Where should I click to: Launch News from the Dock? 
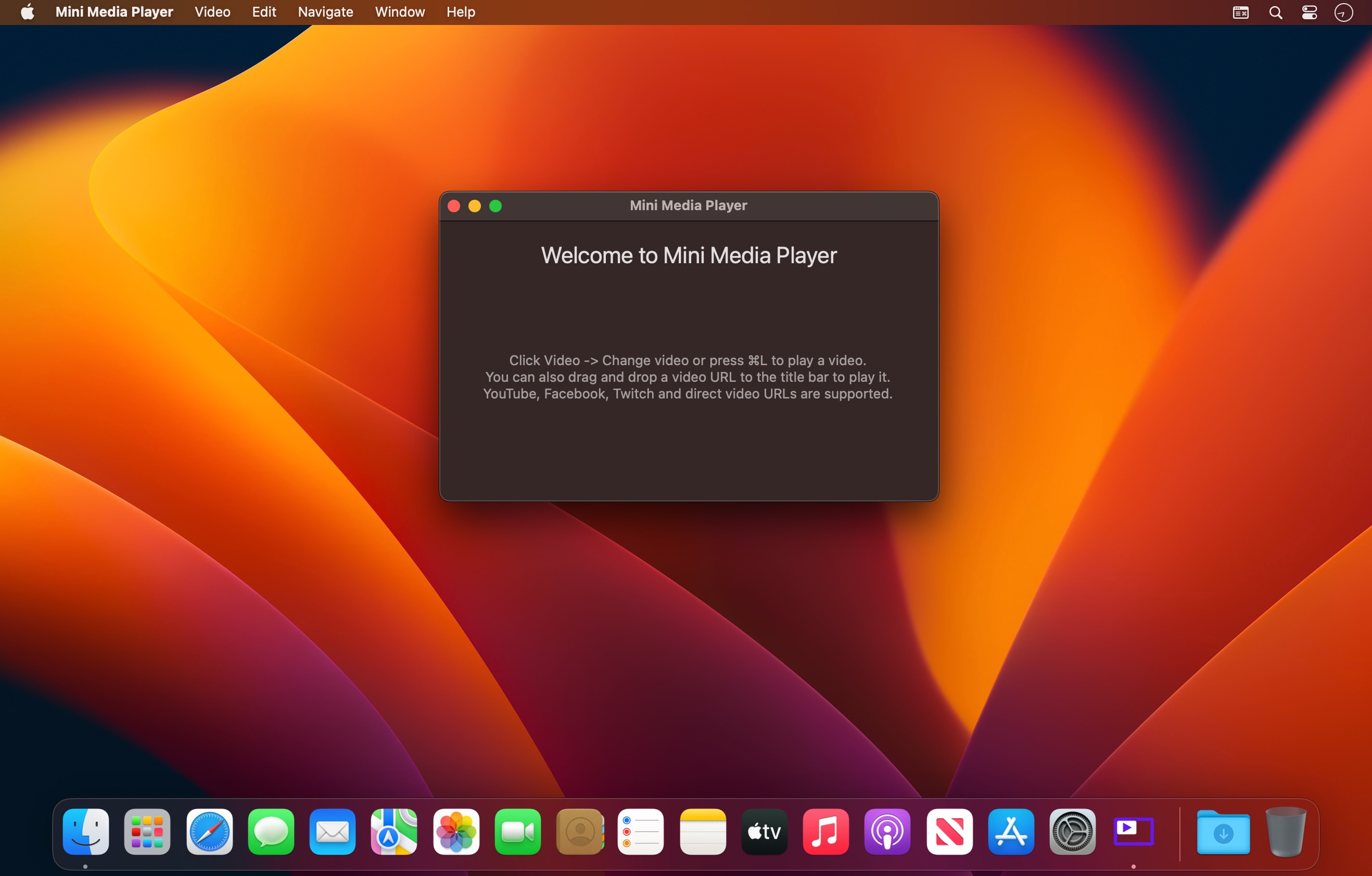coord(949,831)
